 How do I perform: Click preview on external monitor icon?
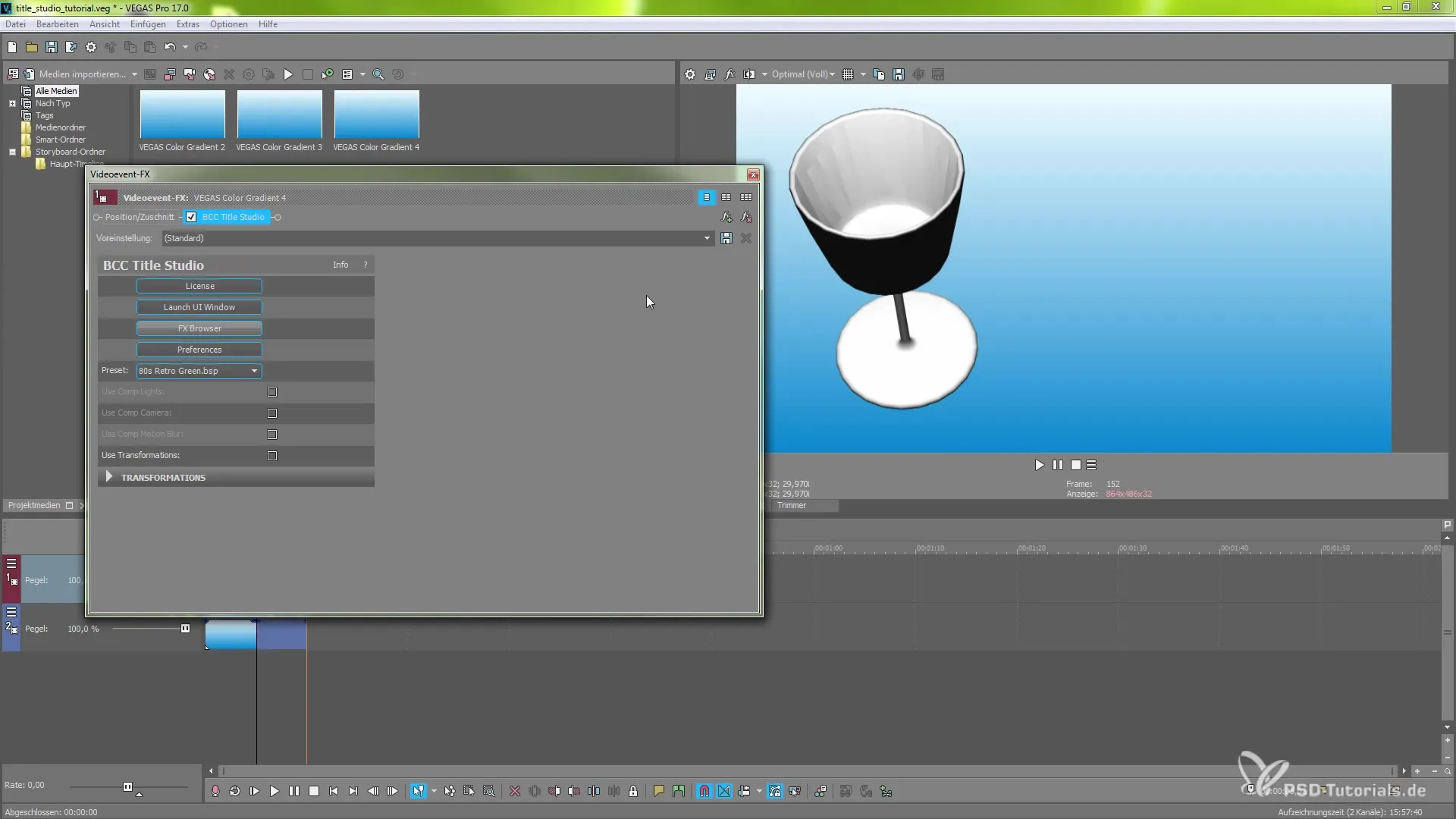(x=710, y=74)
